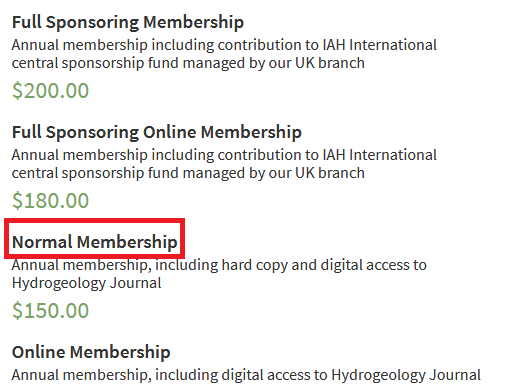Screen dimensions: 523x384
Task: Click 'hard copy' in Normal Membership description
Action: pyautogui.click(x=254, y=265)
